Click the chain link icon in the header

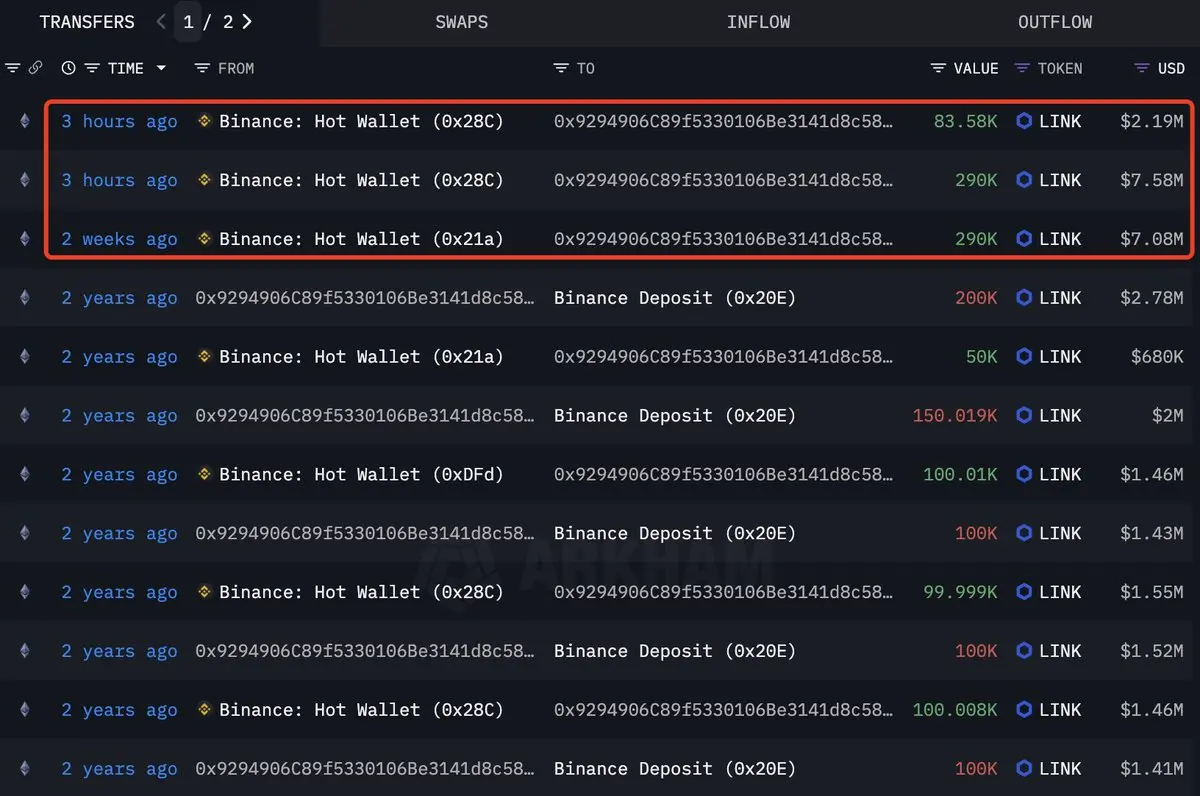click(35, 68)
